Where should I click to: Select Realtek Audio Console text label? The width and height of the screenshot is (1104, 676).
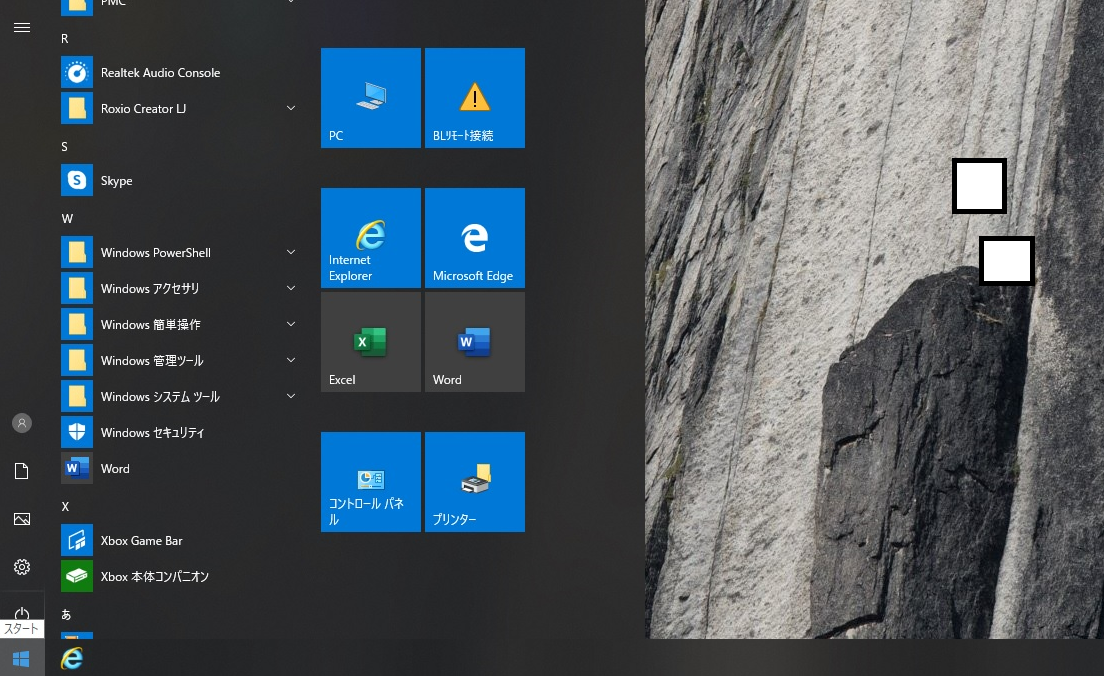pos(161,73)
